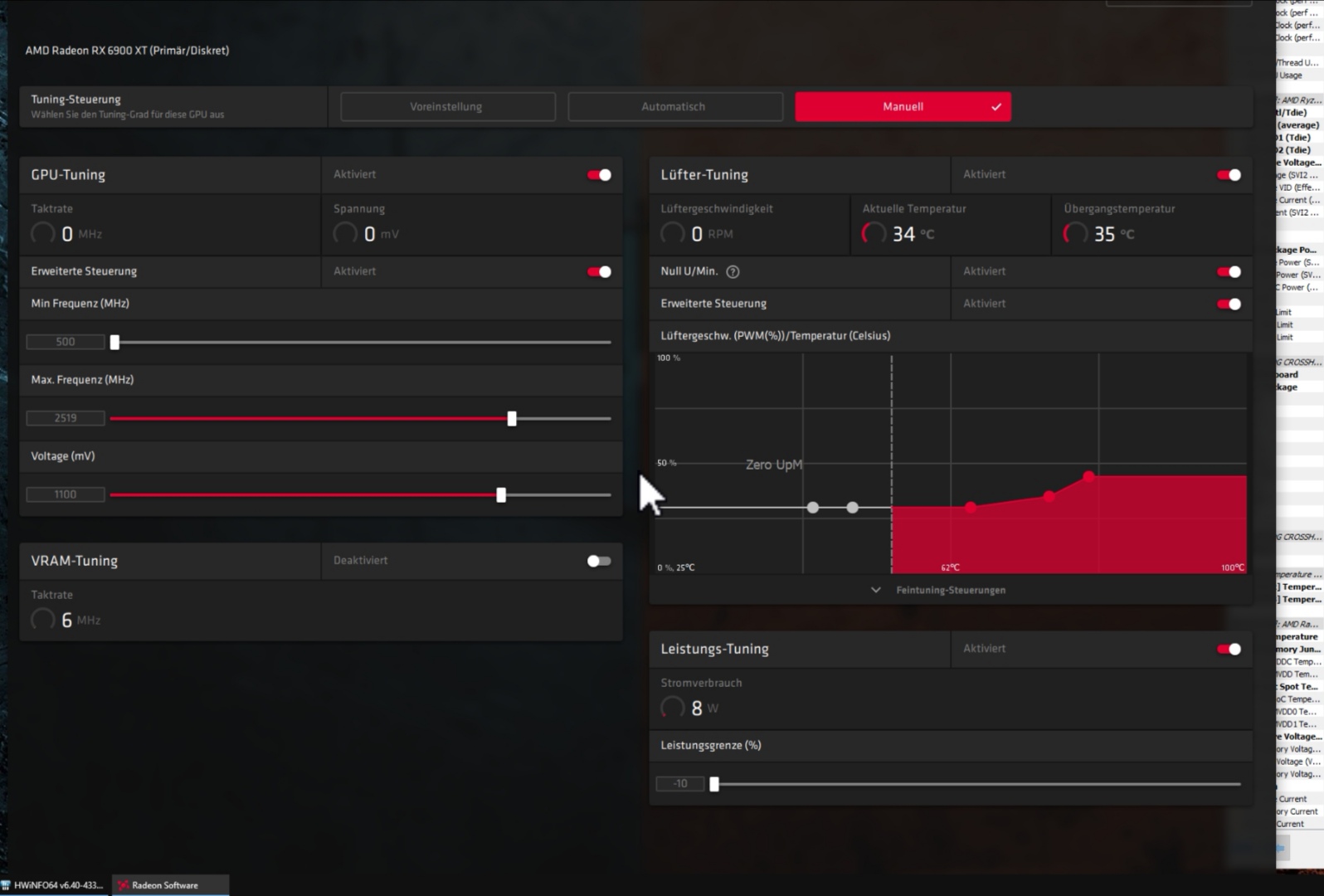Click the HWiNFO64 icon in the taskbar
The image size is (1324, 896).
click(6, 885)
